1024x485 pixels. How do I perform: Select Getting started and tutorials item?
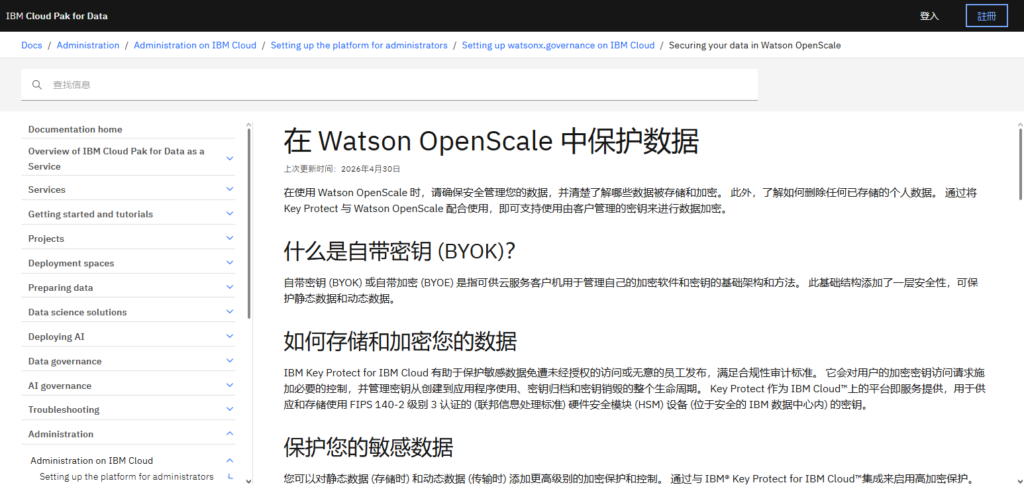tap(91, 214)
